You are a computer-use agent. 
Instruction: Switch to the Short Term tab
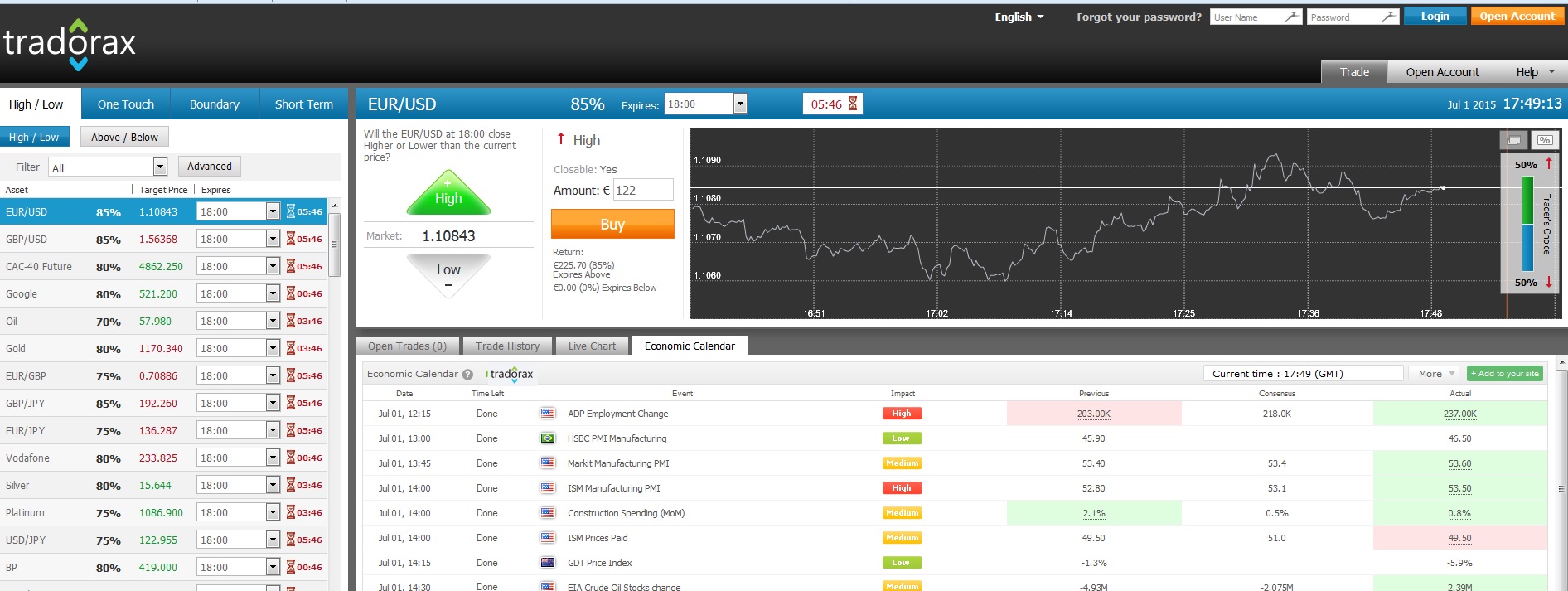point(304,104)
